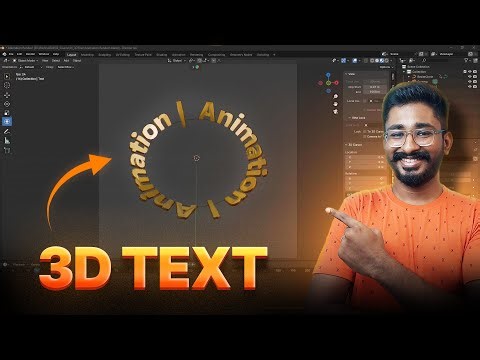480x360 pixels.
Task: Open the viewport Object menu
Action: [x=77, y=61]
